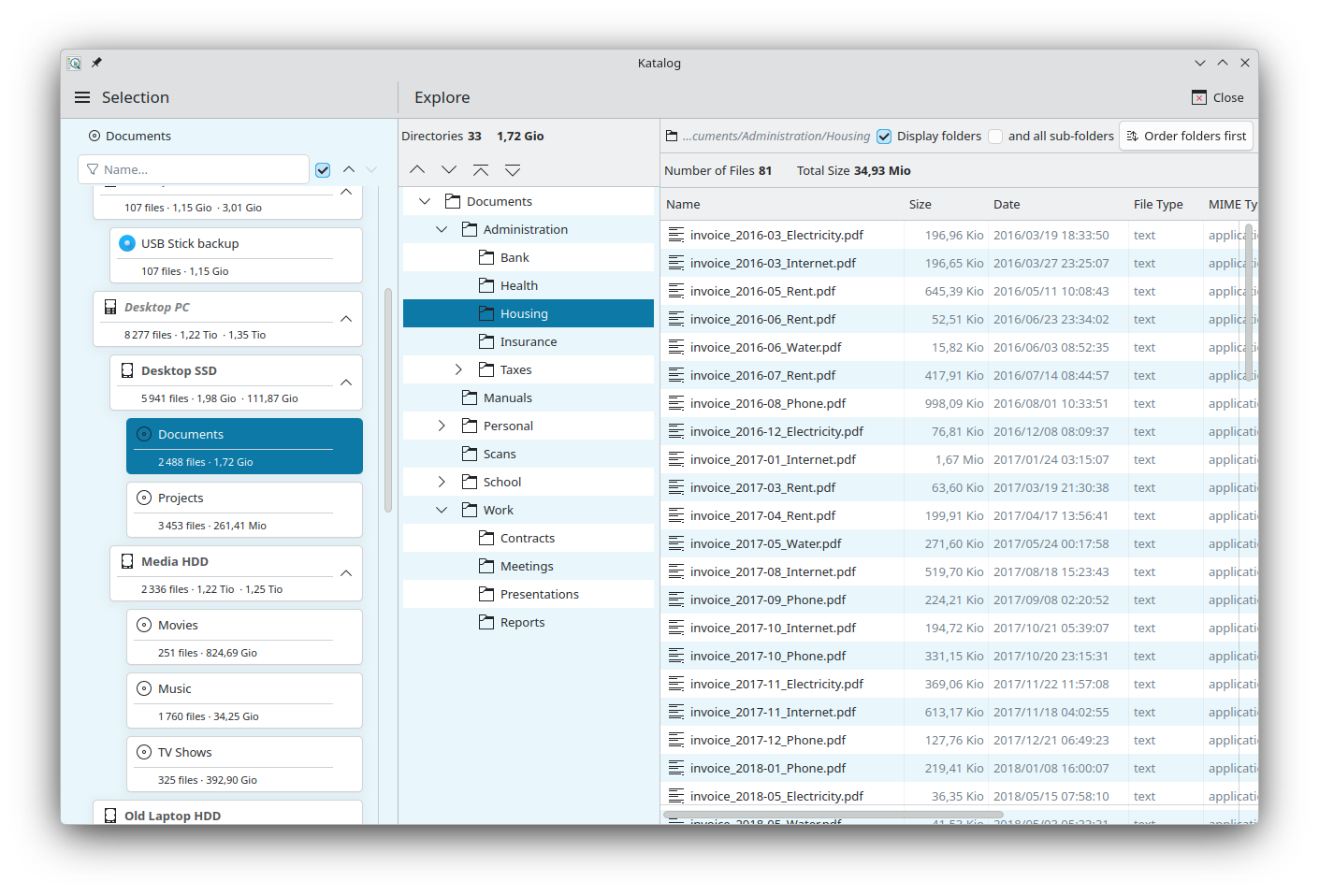Viewport: 1319px width, 896px height.
Task: Open the hamburger menu beside Selection
Action: [x=82, y=97]
